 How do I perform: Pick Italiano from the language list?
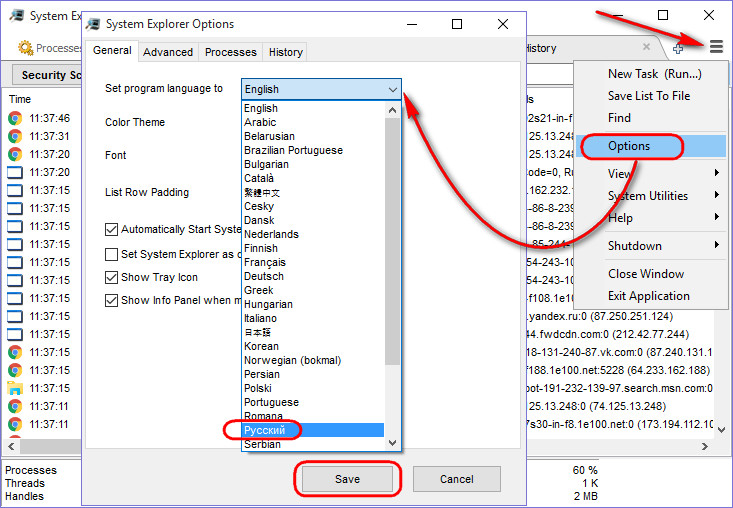[x=313, y=318]
